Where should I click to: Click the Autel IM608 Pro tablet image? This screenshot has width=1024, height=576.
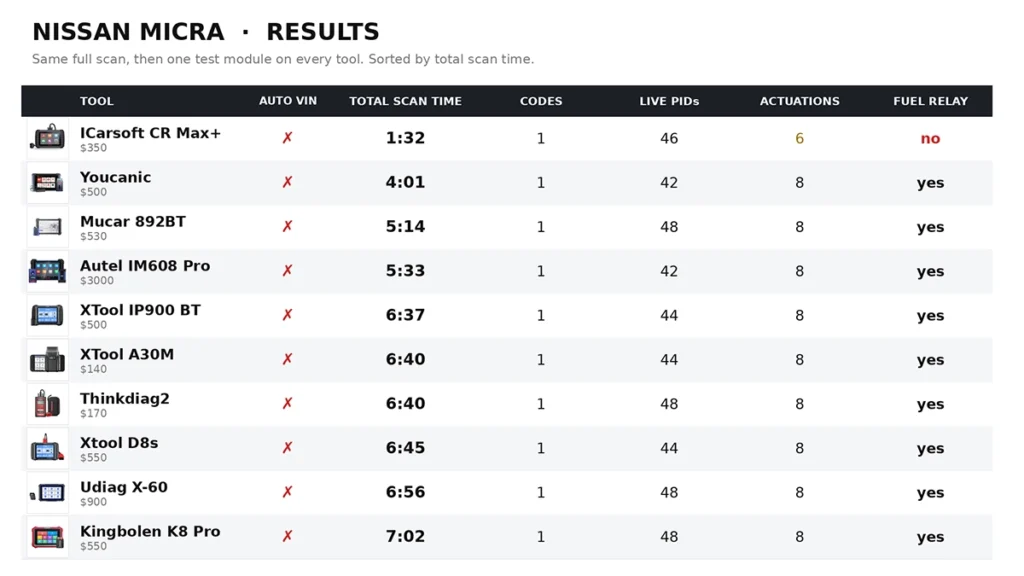click(x=48, y=270)
